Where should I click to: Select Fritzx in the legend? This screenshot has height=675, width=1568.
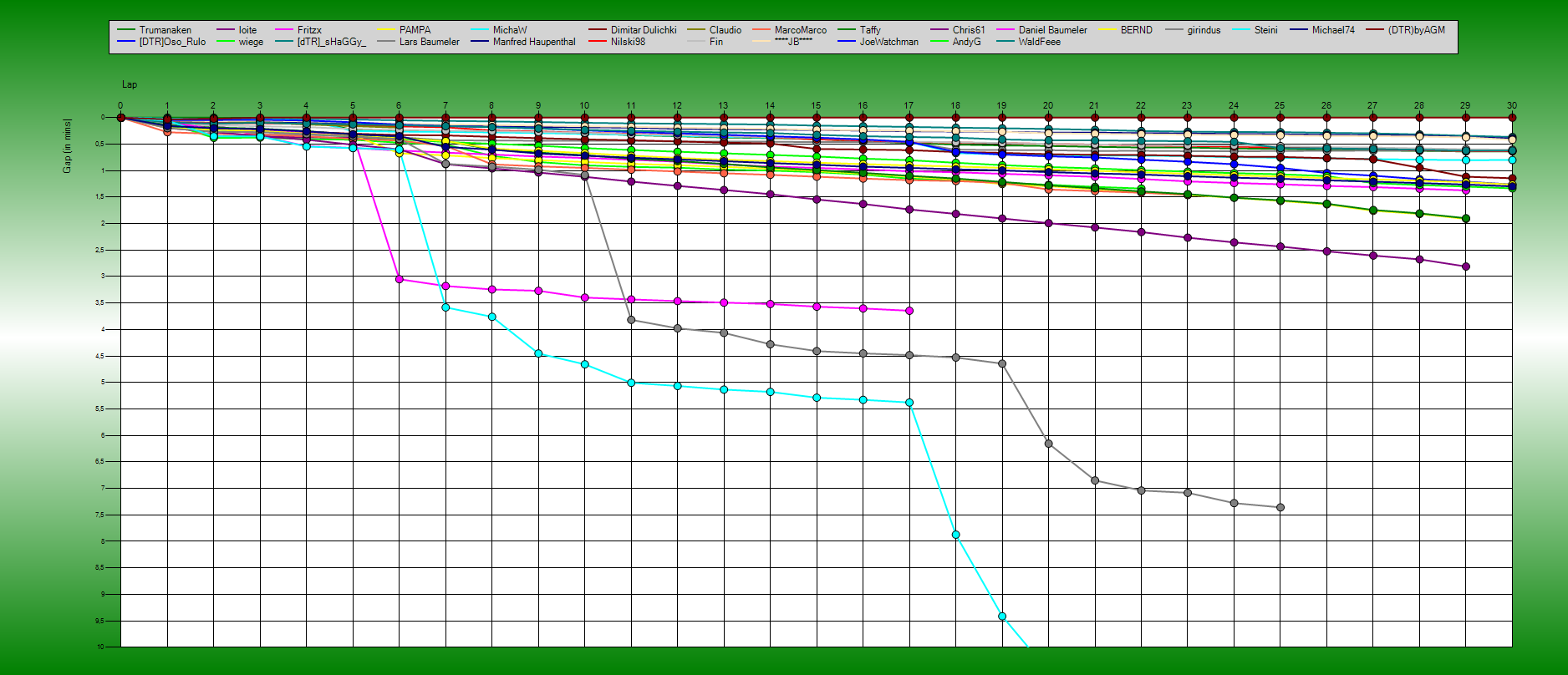298,30
